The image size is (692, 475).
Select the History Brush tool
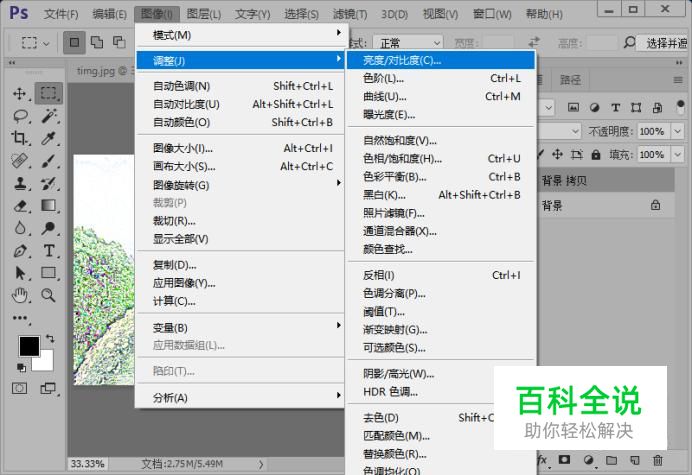[x=49, y=183]
